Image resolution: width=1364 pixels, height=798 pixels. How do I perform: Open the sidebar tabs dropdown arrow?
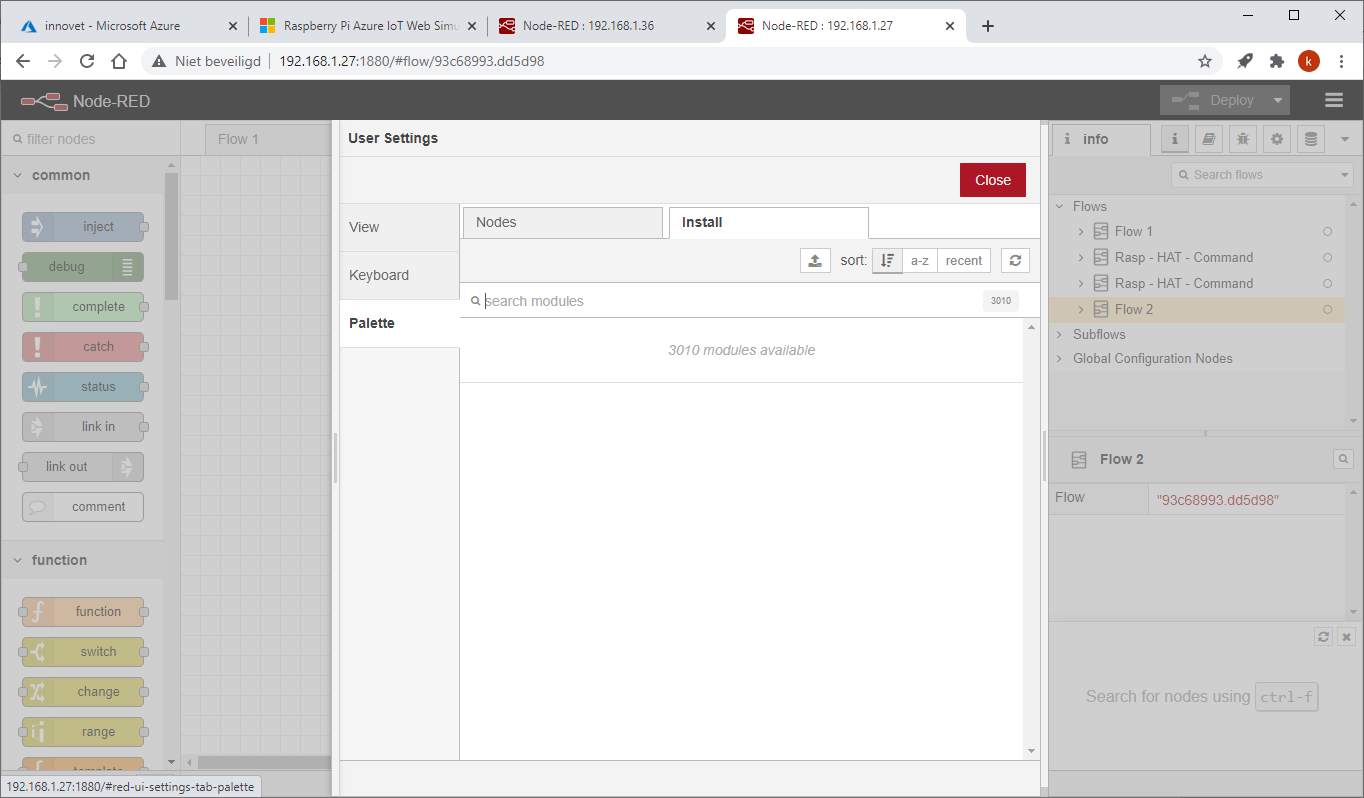[x=1344, y=139]
